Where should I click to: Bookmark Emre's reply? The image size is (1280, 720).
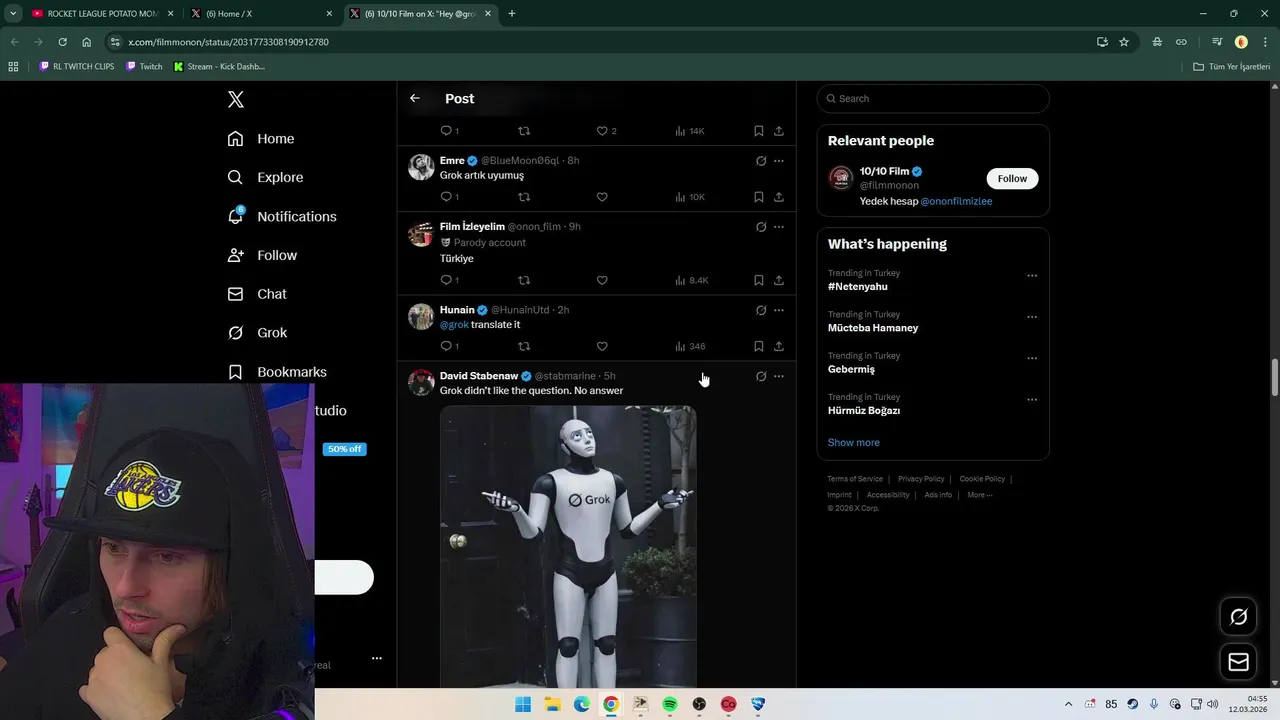pyautogui.click(x=759, y=197)
